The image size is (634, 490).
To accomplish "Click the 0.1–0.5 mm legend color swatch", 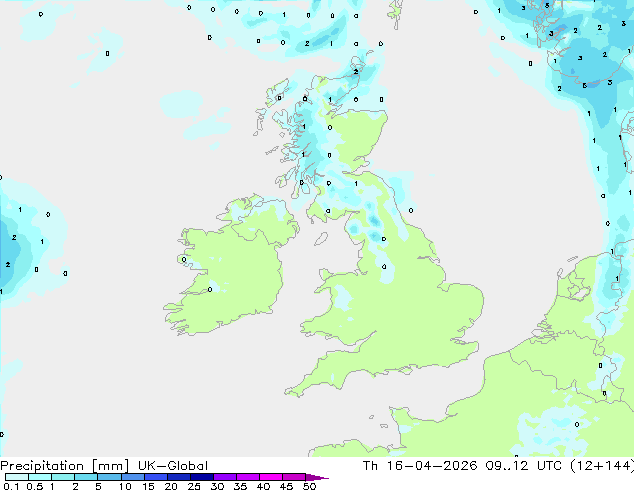I will [17, 477].
